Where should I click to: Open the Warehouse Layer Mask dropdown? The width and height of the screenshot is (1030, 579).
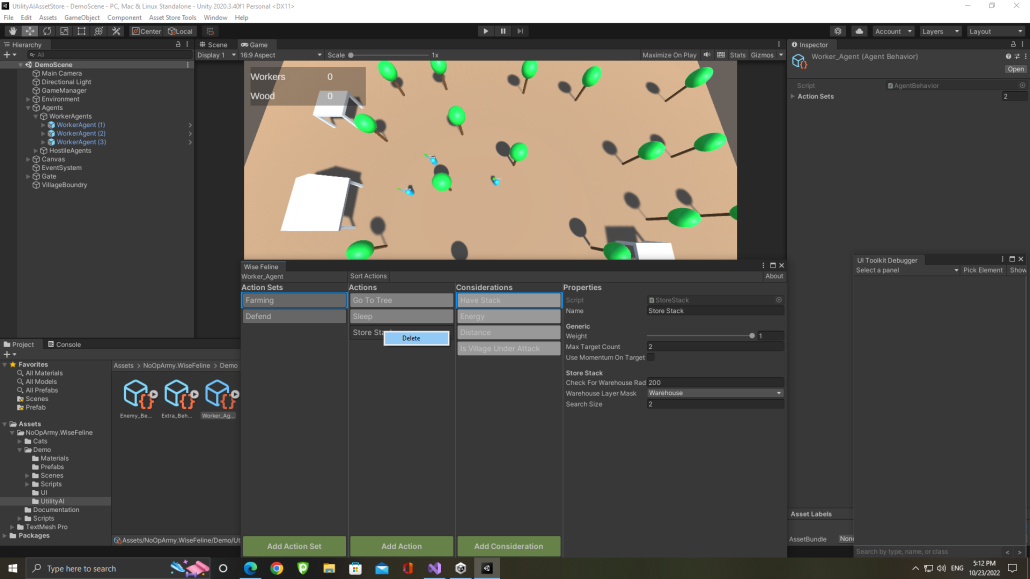pos(714,392)
